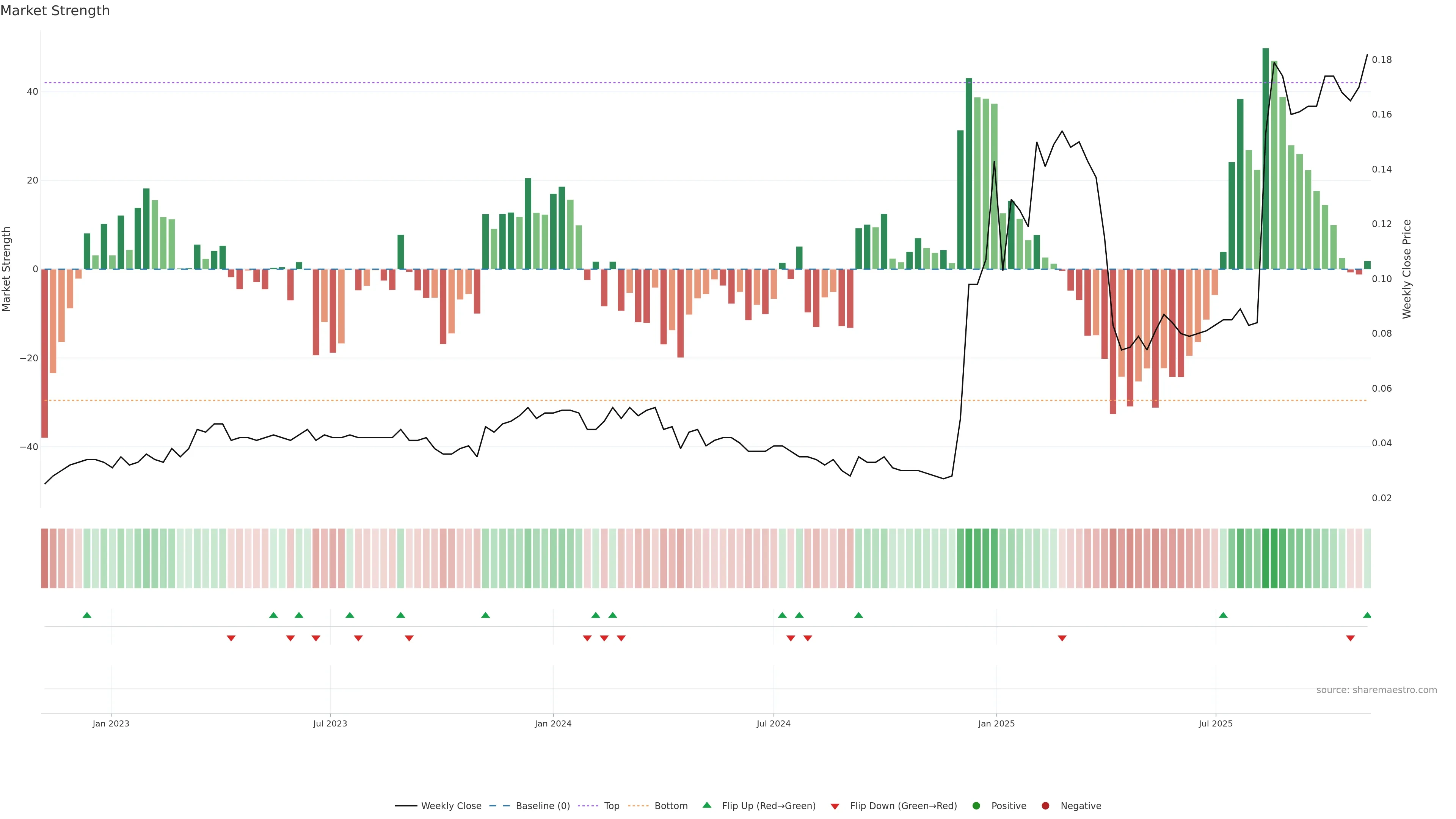Click the Market Strength chart title
Screen dimensions: 1456x819
point(55,11)
